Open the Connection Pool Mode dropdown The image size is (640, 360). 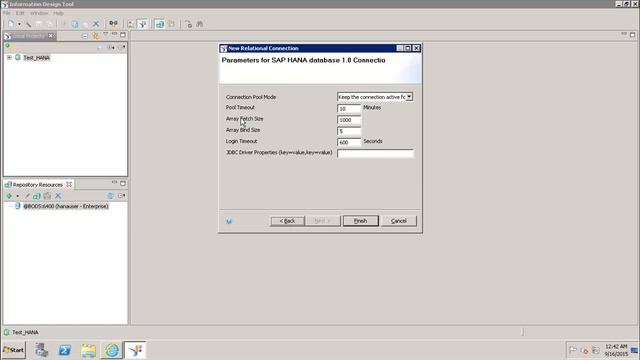click(409, 97)
